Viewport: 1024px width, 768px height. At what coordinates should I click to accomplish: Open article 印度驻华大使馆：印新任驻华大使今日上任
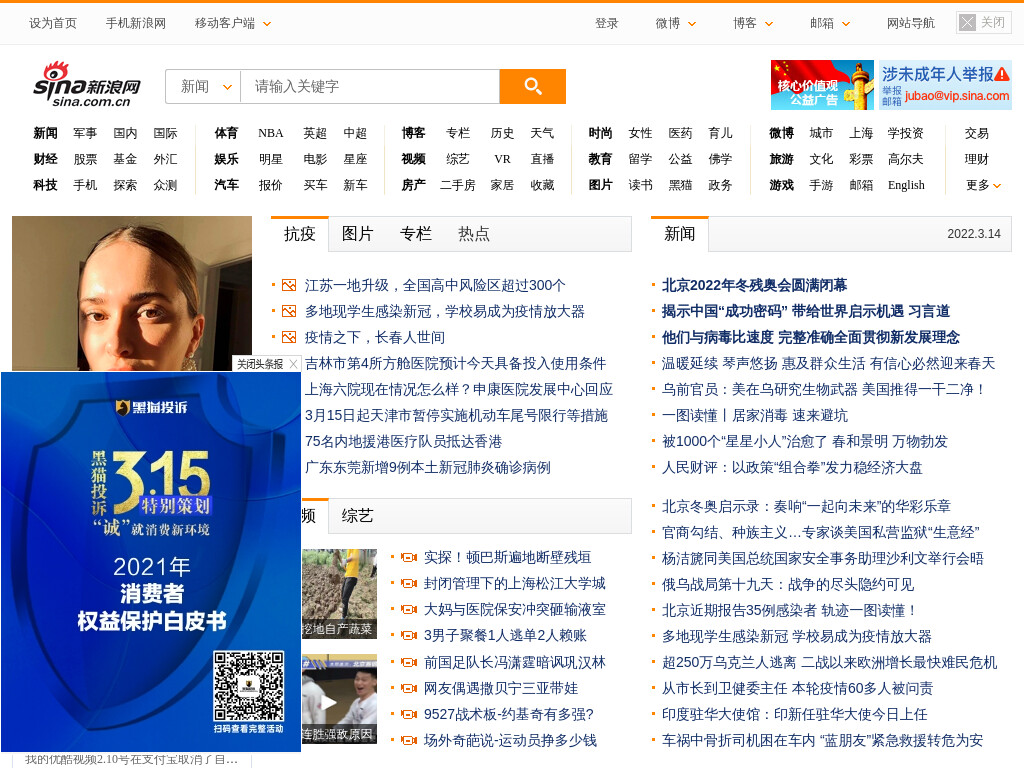(794, 714)
